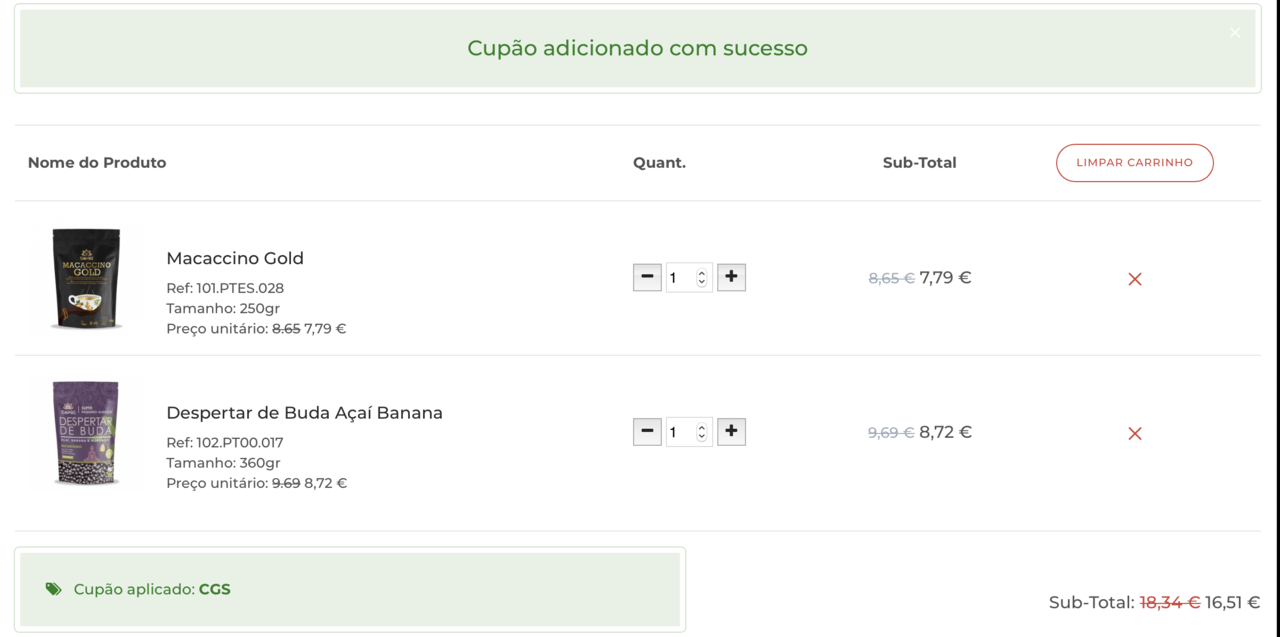This screenshot has width=1280, height=637.
Task: Remove Despertar de Buda with red X icon
Action: (x=1134, y=433)
